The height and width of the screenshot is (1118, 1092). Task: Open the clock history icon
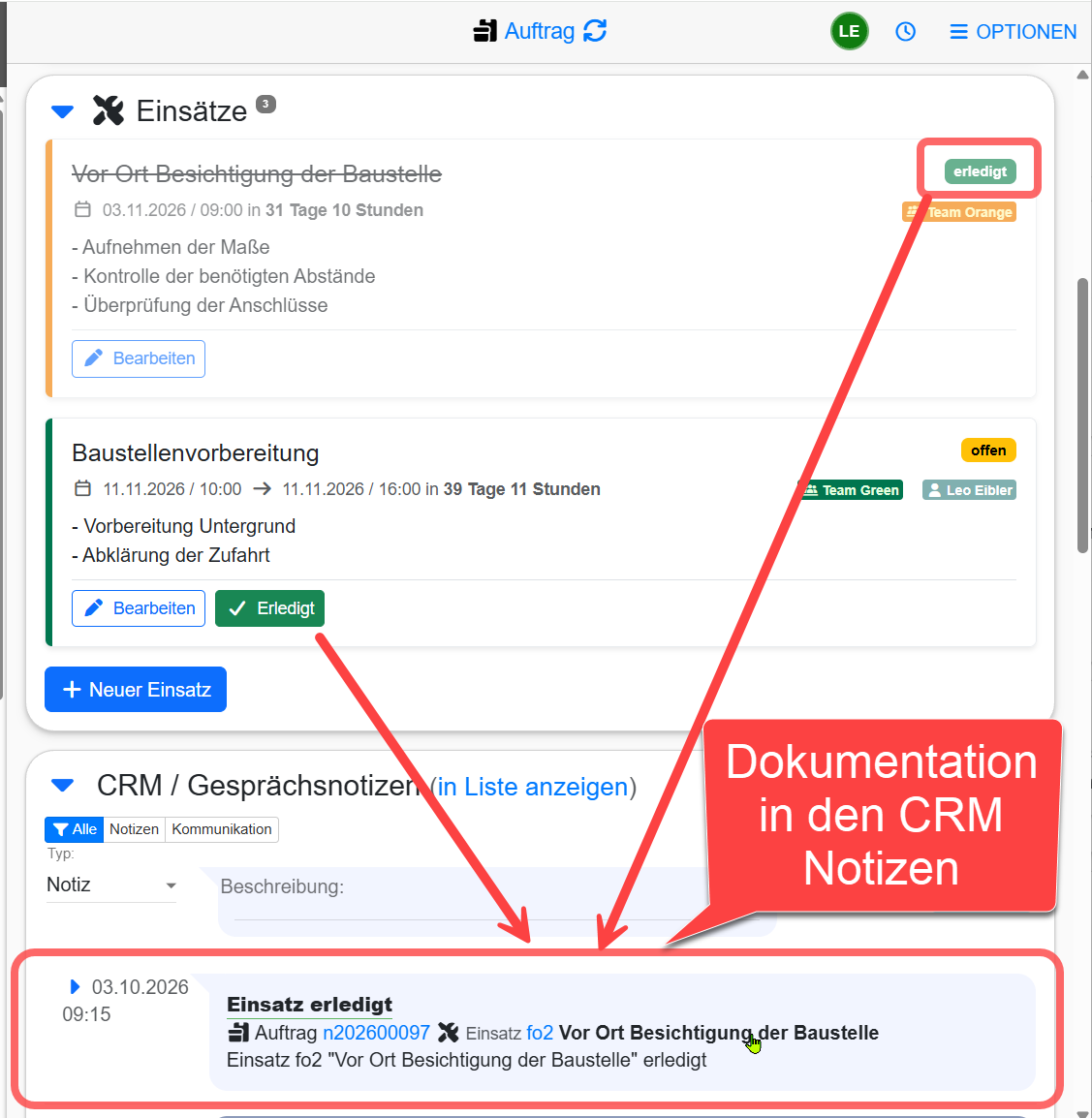(x=905, y=31)
